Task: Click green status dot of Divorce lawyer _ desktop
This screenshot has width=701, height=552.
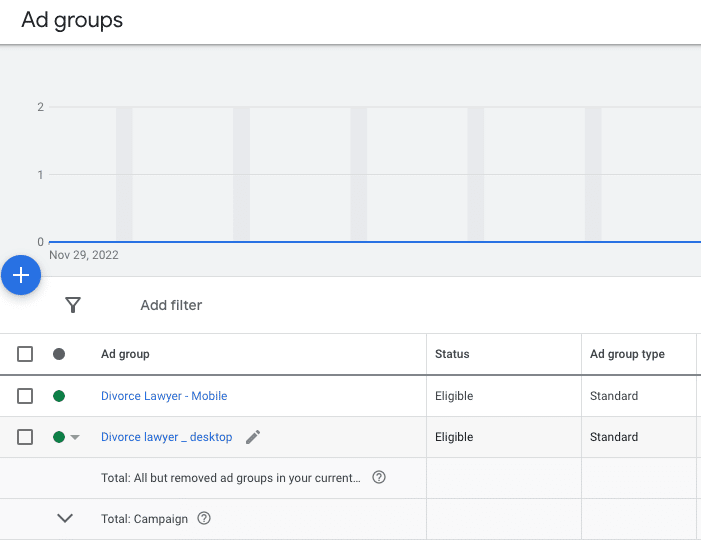Action: pos(59,437)
